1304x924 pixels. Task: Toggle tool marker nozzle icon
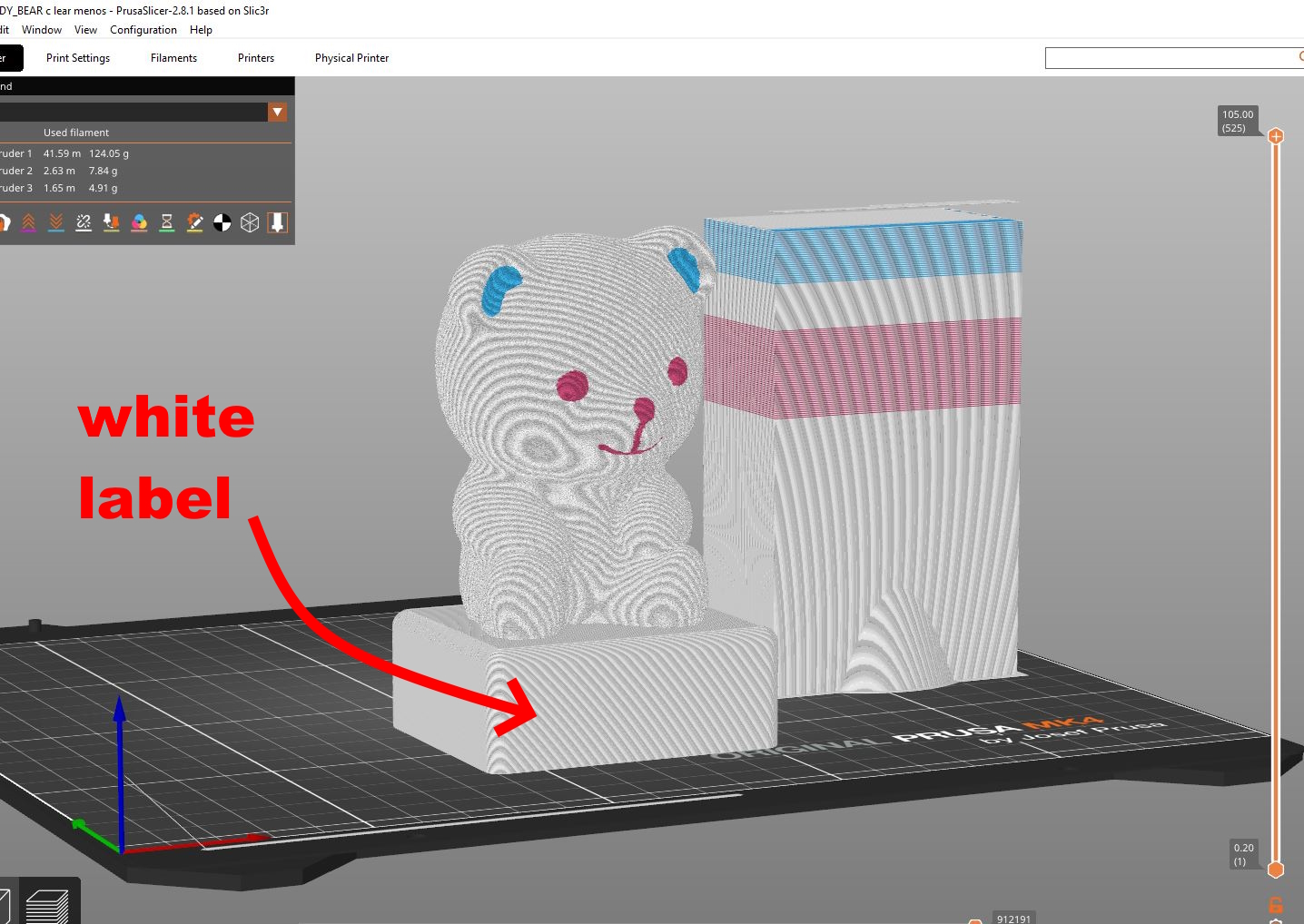click(278, 222)
